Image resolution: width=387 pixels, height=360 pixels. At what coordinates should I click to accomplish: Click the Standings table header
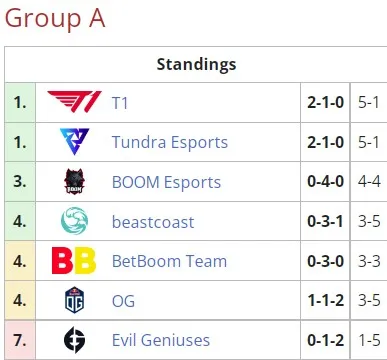[x=196, y=64]
